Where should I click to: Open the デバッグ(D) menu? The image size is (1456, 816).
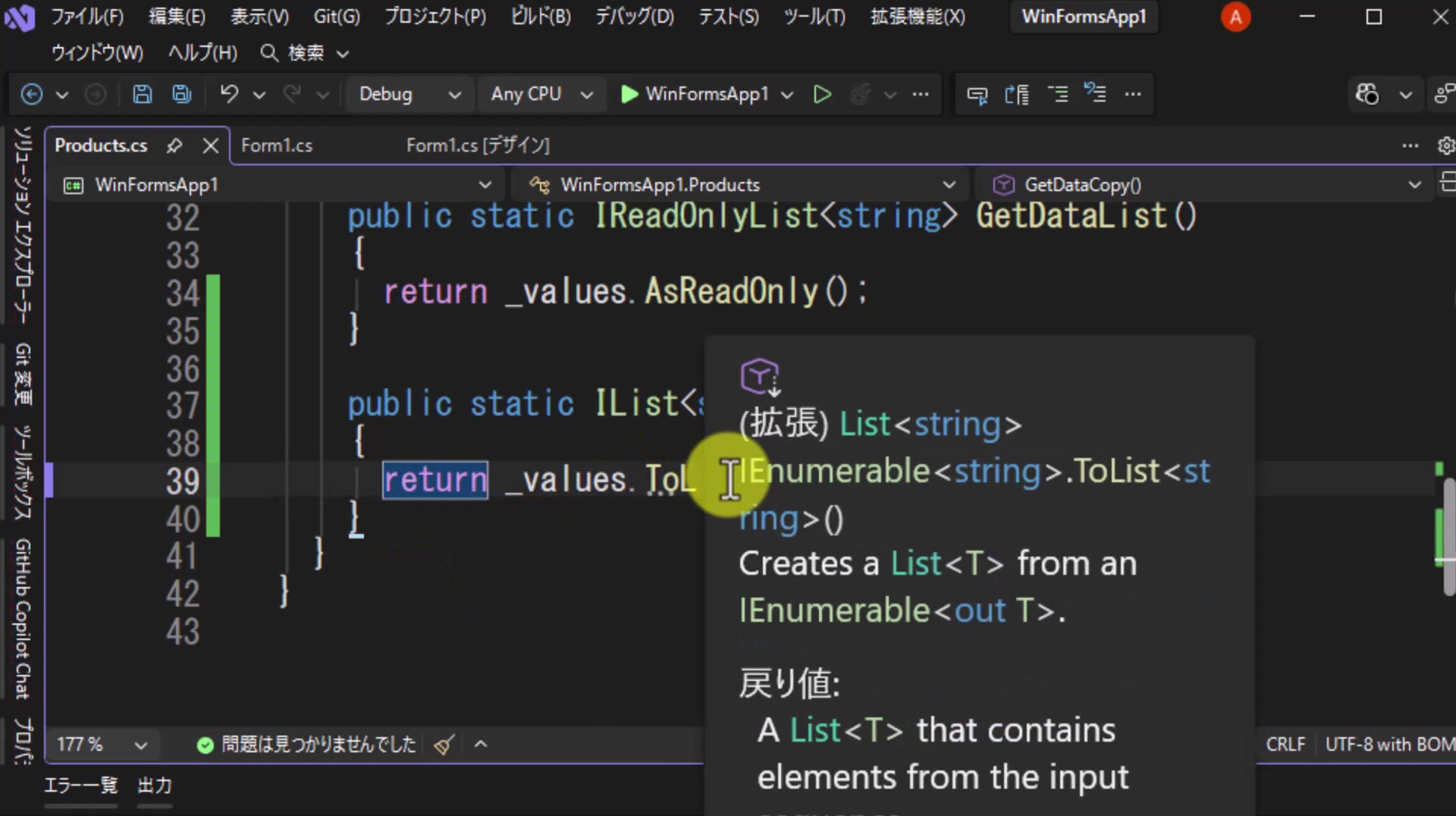(634, 17)
